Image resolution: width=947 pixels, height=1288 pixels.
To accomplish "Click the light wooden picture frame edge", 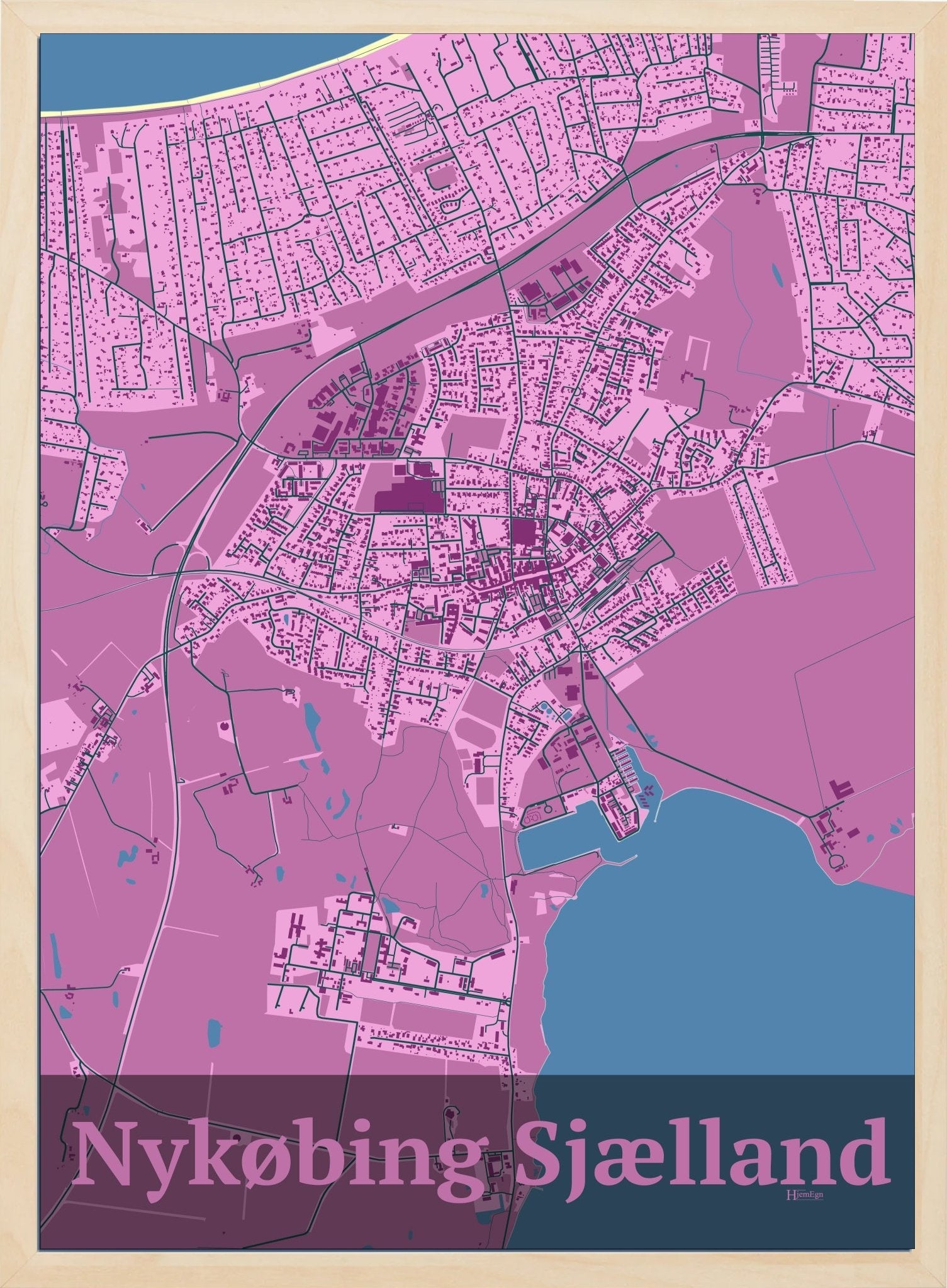I will [19, 629].
